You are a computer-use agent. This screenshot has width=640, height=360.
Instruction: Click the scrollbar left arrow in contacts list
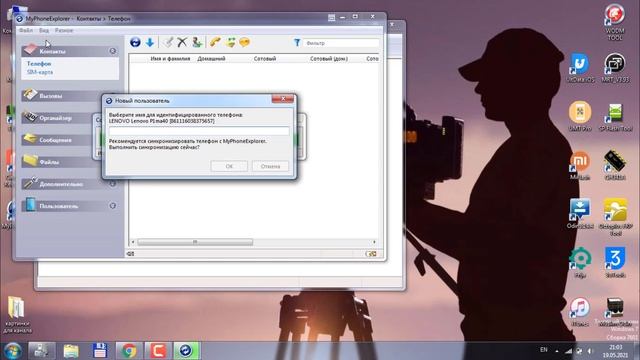point(133,242)
